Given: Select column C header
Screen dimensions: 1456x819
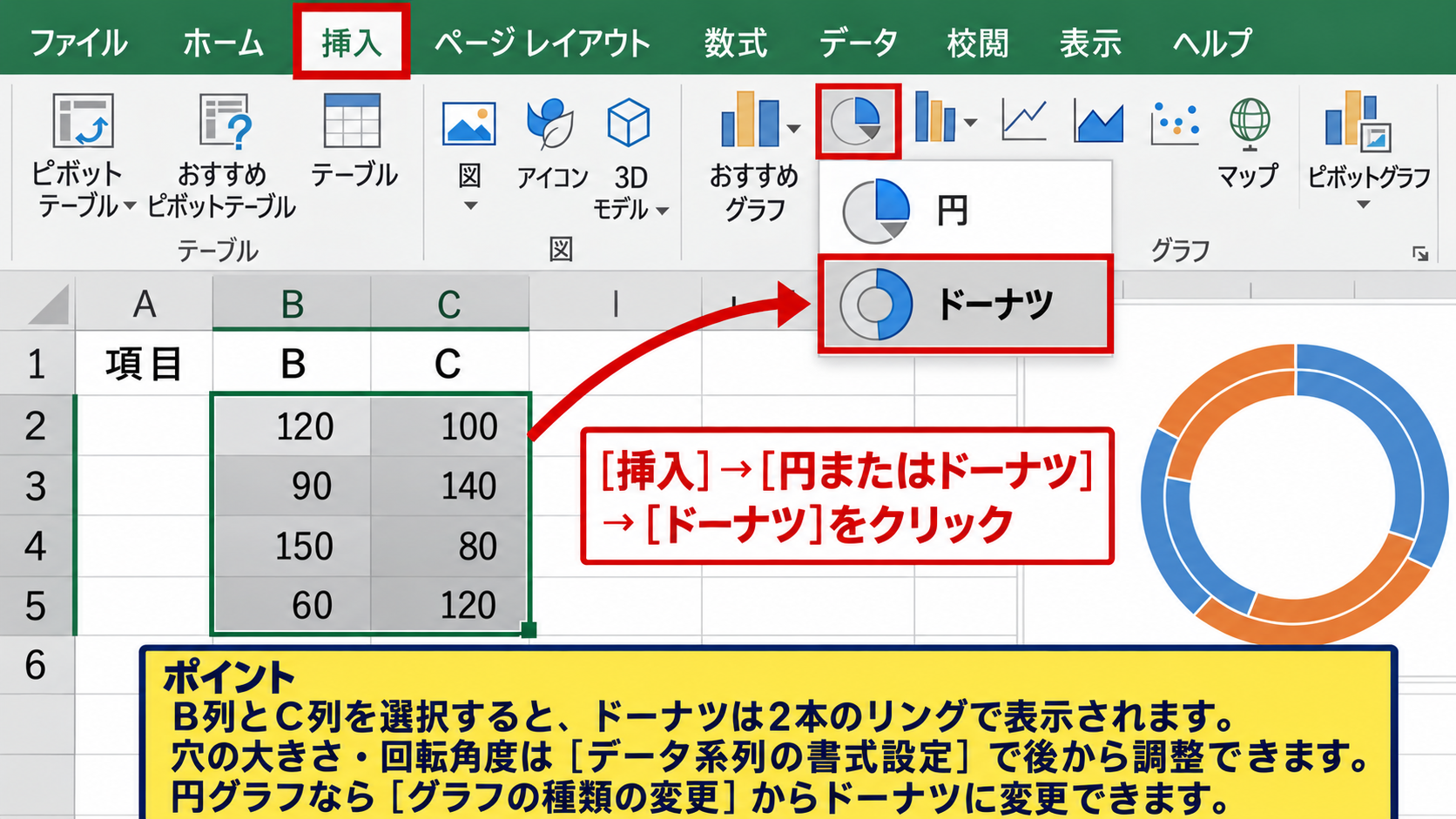Looking at the screenshot, I should (449, 304).
